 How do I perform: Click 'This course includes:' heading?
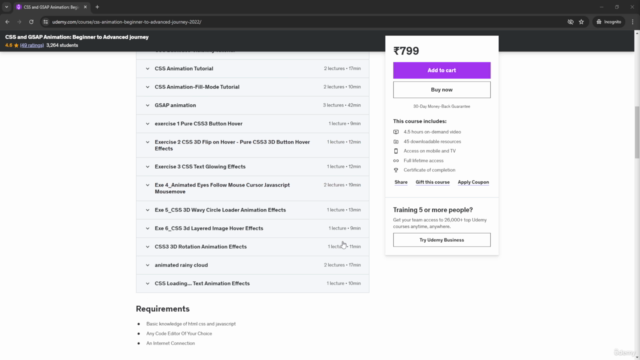click(x=420, y=121)
